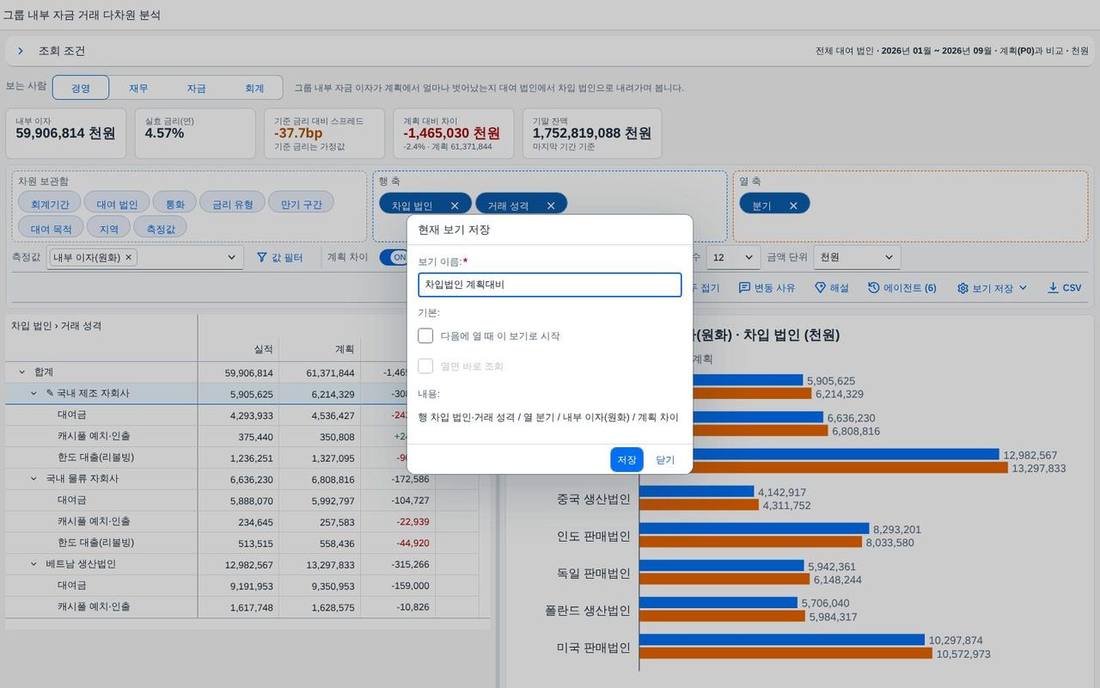This screenshot has height=688, width=1100.
Task: Switch to the 경영 viewer tab
Action: (x=81, y=88)
